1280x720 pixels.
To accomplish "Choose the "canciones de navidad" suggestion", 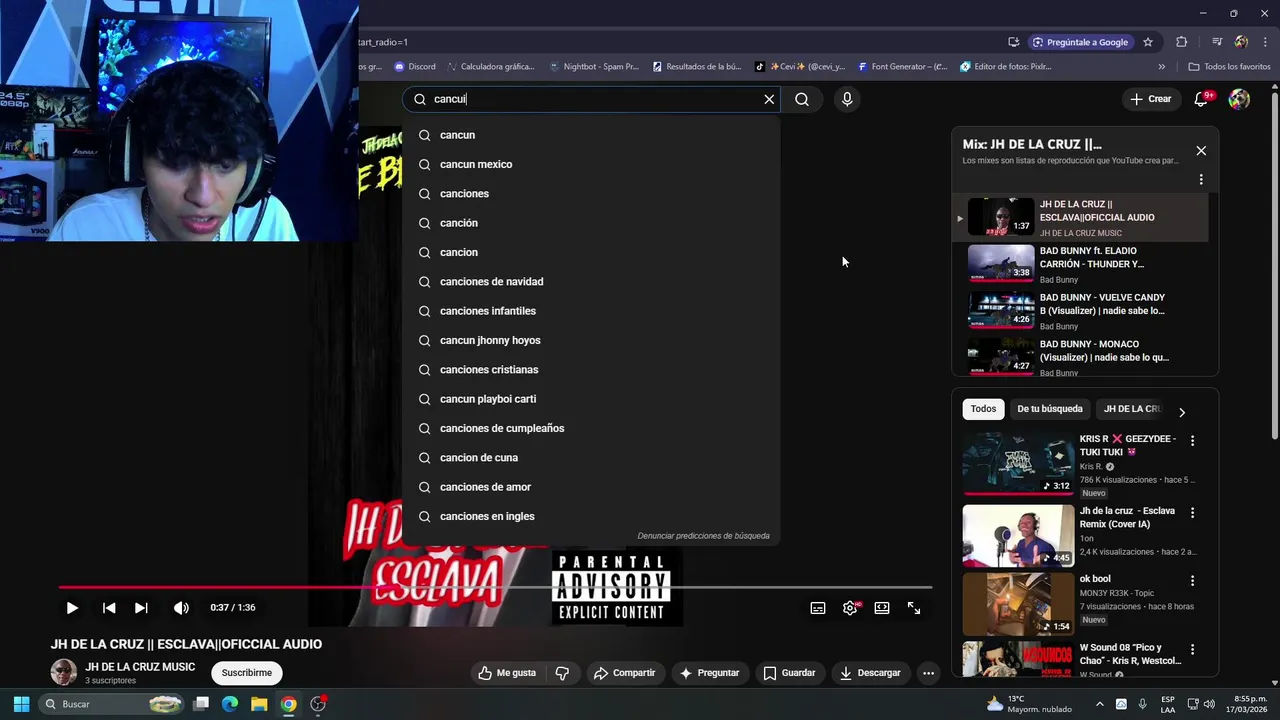I will [x=591, y=282].
